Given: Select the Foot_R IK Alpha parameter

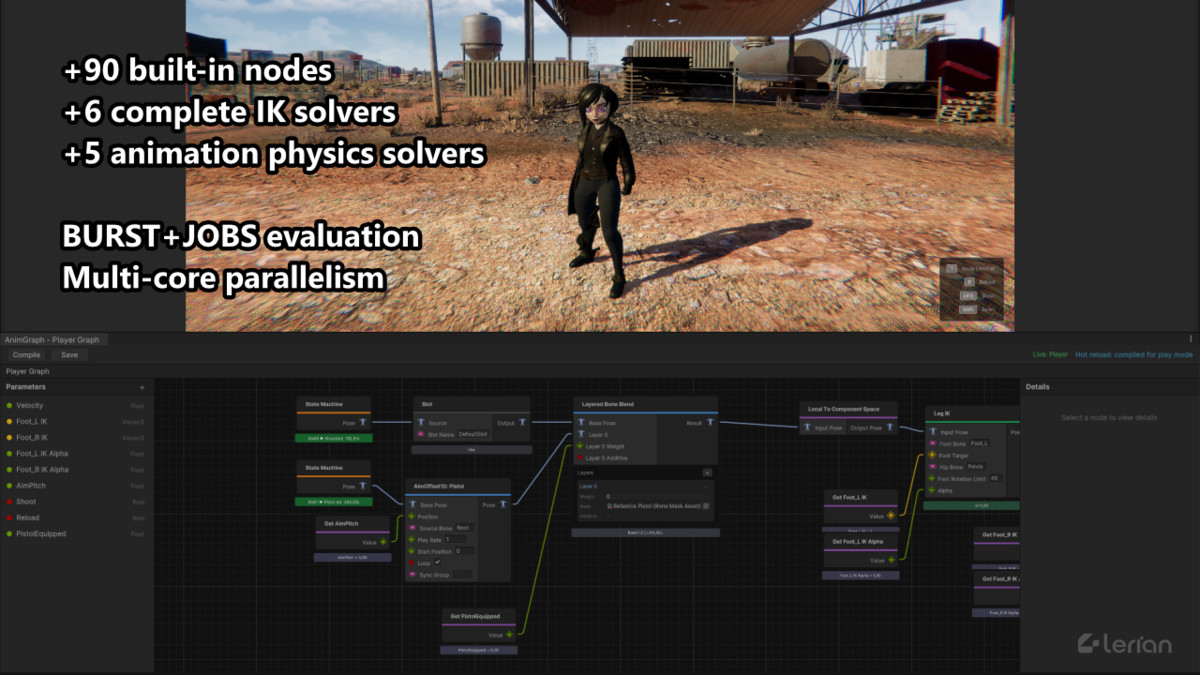Looking at the screenshot, I should click(76, 469).
